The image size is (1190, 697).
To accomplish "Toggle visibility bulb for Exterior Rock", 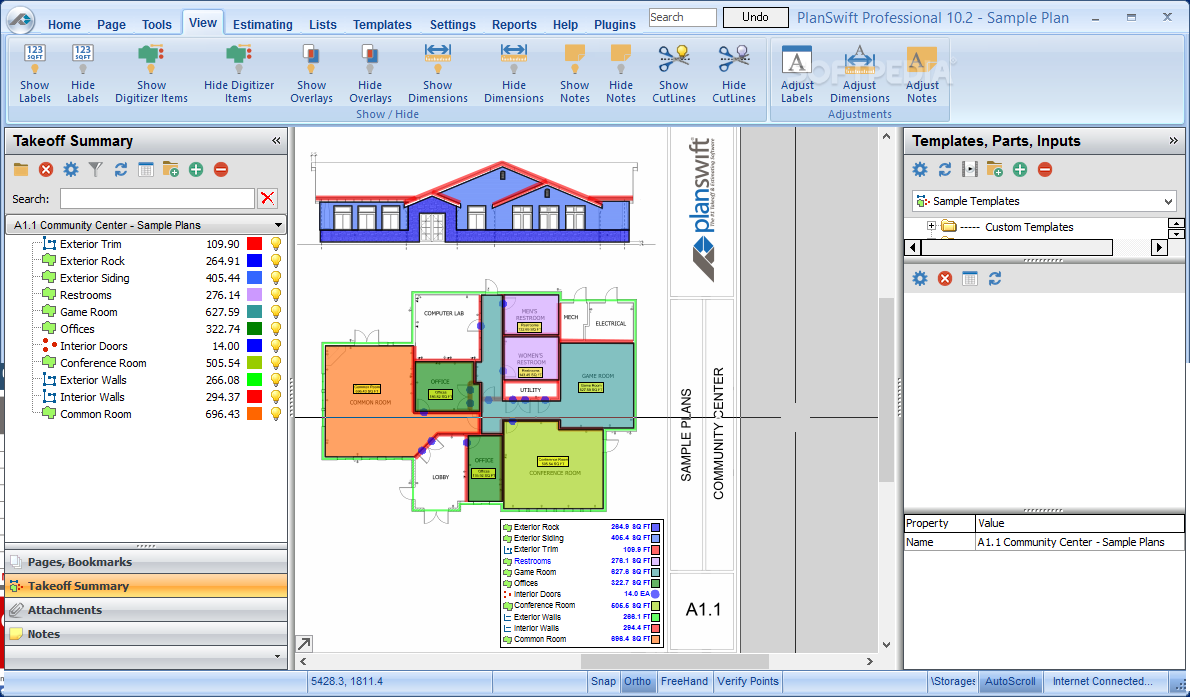I will coord(276,261).
